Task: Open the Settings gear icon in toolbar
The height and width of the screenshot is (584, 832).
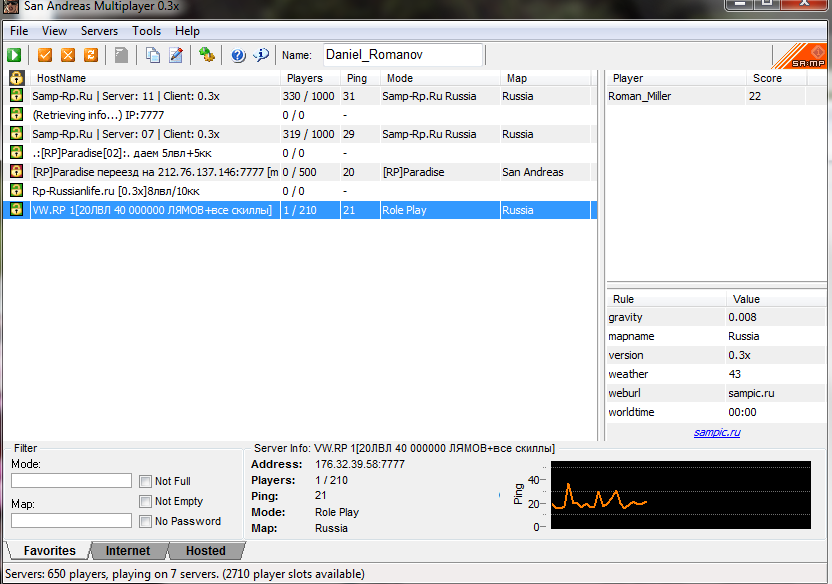Action: (x=206, y=55)
